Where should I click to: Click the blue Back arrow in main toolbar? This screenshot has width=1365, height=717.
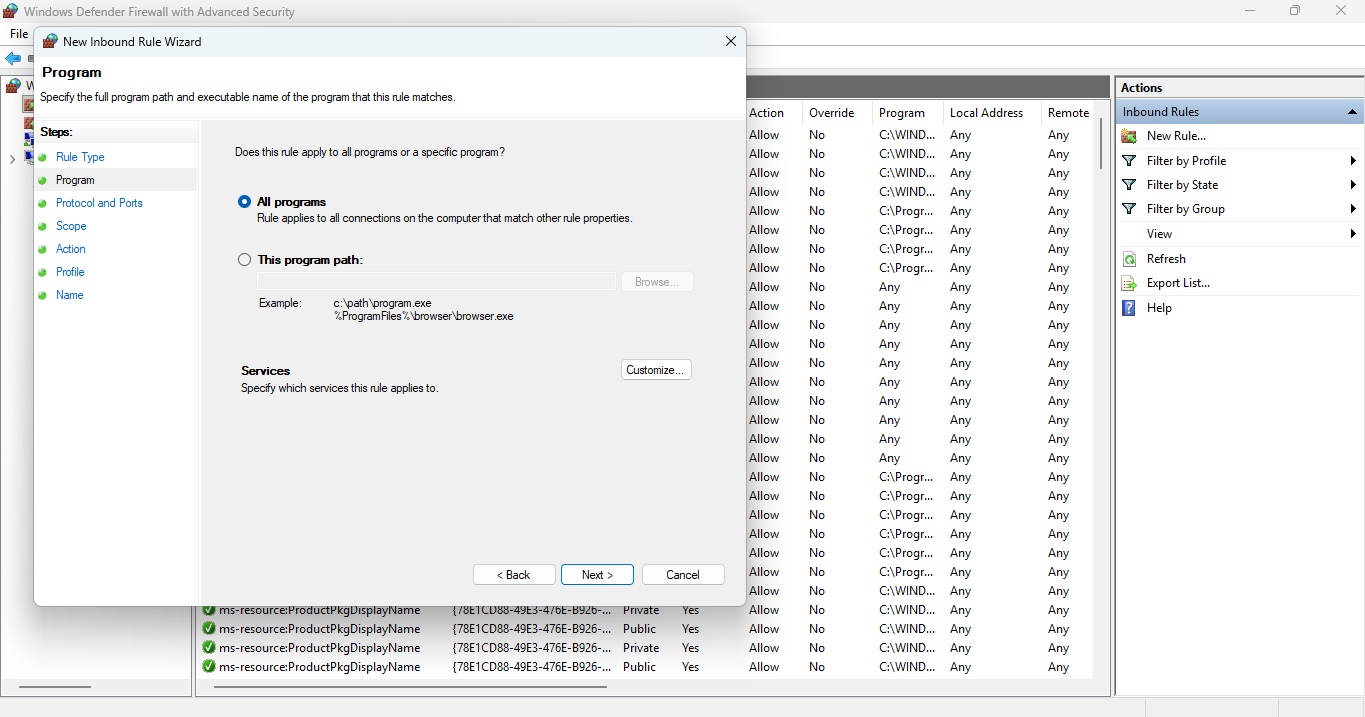pyautogui.click(x=13, y=59)
